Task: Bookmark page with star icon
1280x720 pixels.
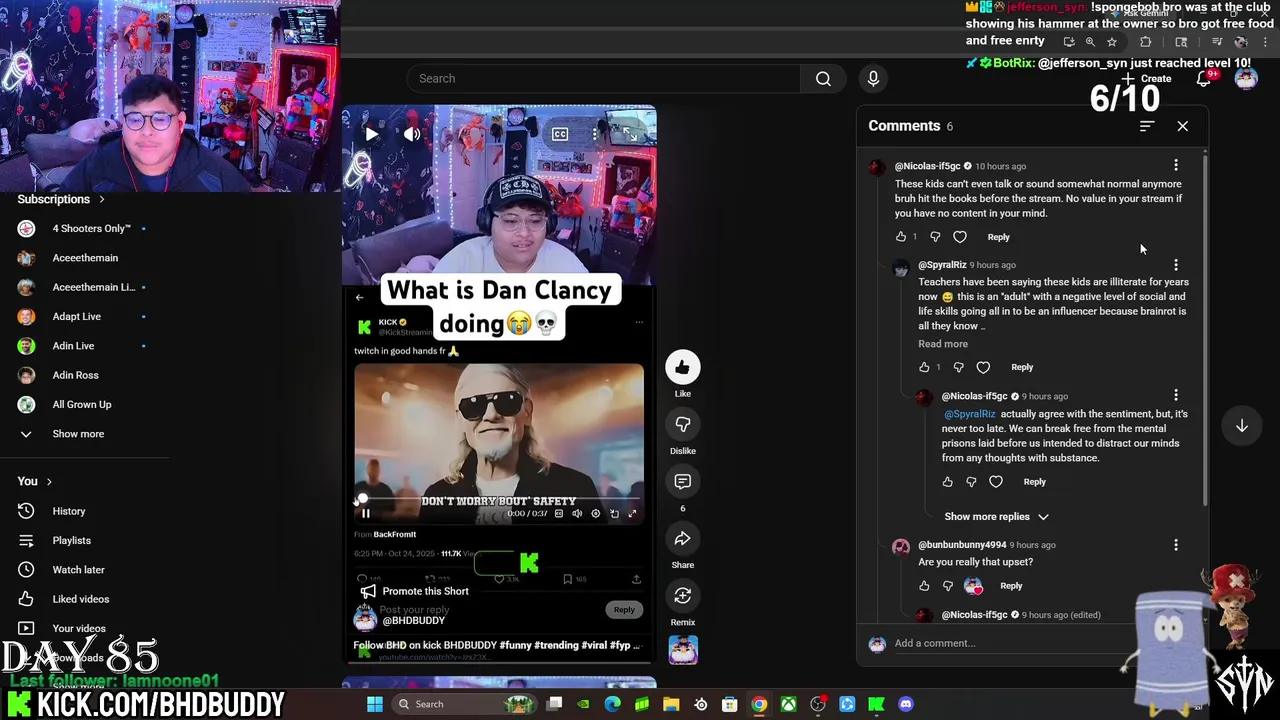Action: [1111, 42]
